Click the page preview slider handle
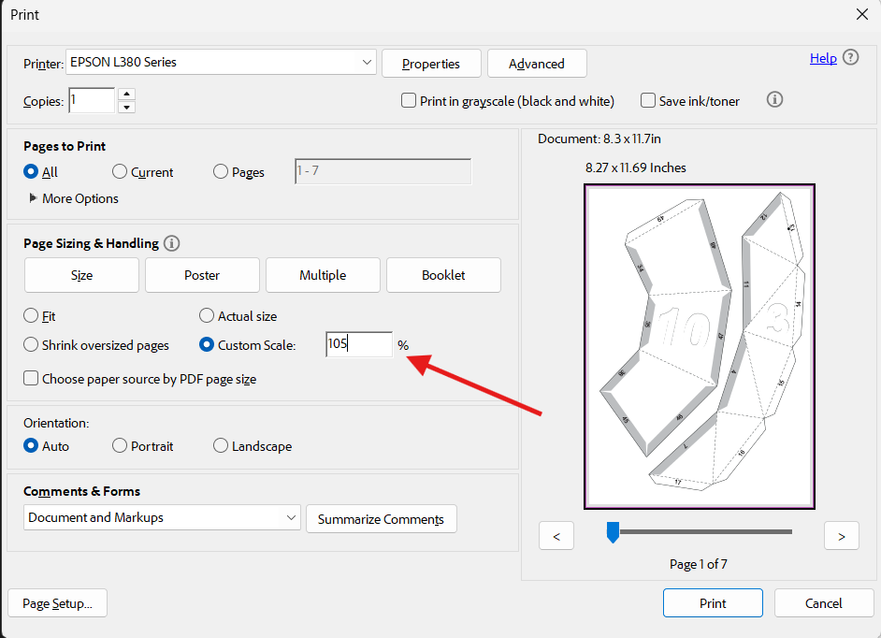881x638 pixels. (613, 531)
